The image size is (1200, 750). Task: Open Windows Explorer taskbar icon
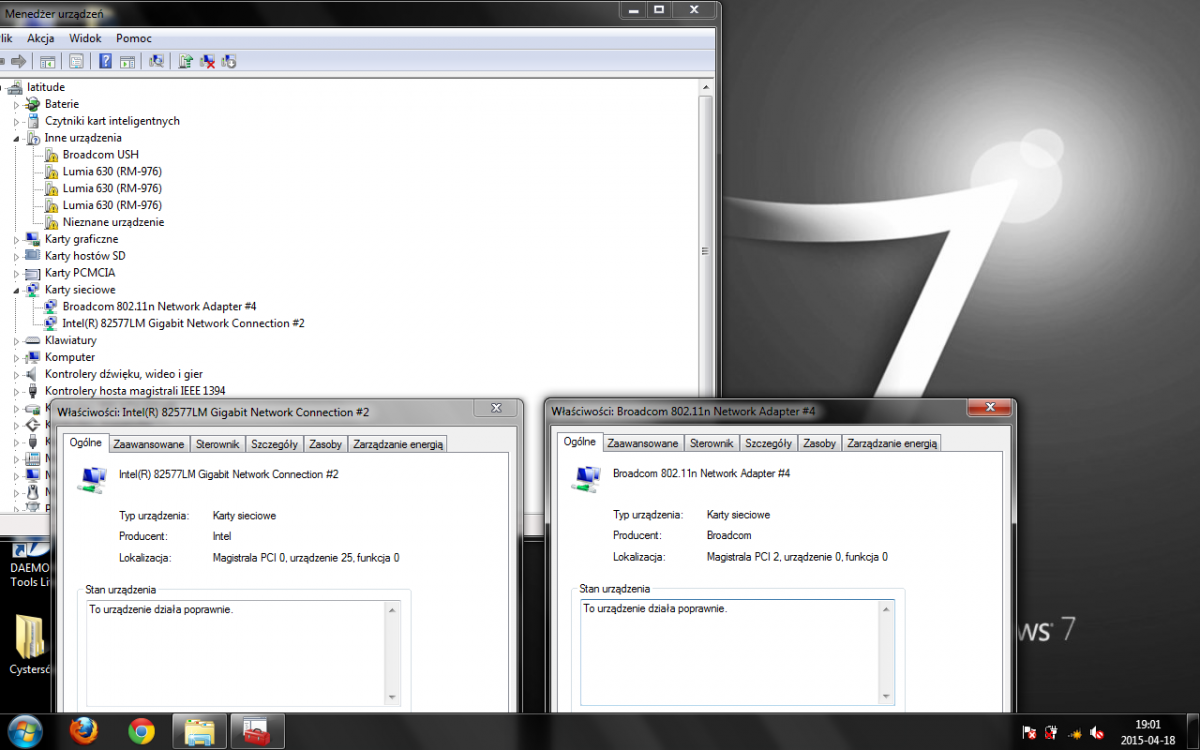coord(200,732)
